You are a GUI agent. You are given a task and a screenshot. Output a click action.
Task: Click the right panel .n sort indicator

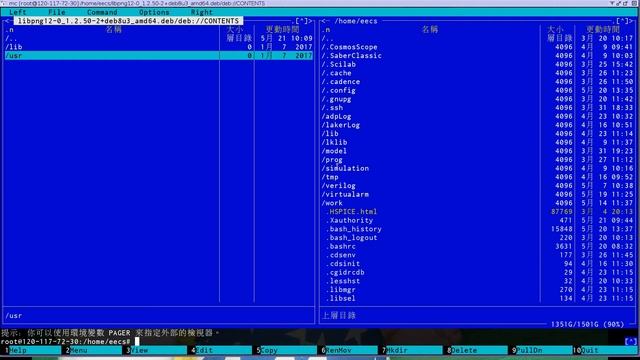pyautogui.click(x=326, y=30)
